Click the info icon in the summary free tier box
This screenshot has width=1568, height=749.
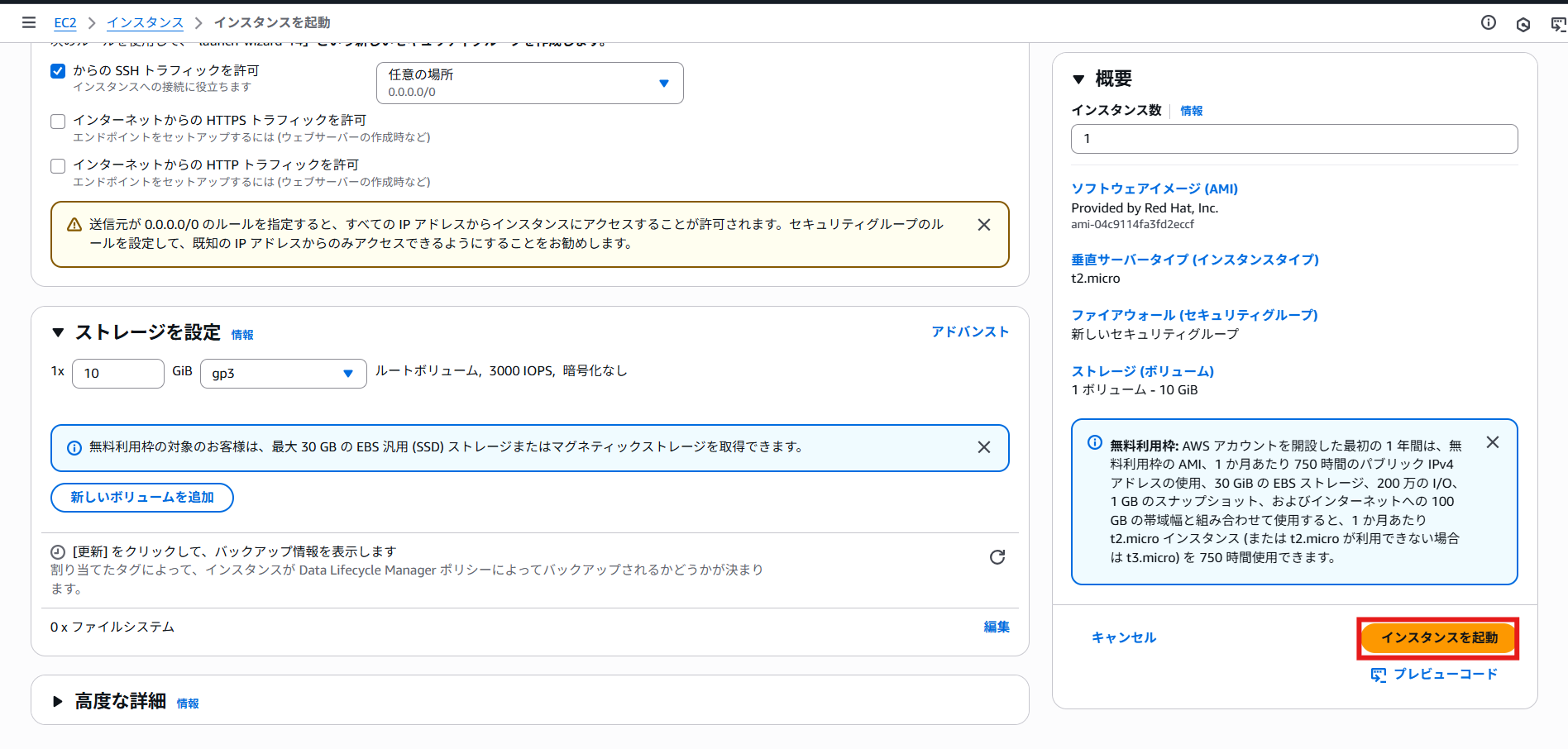(x=1095, y=442)
